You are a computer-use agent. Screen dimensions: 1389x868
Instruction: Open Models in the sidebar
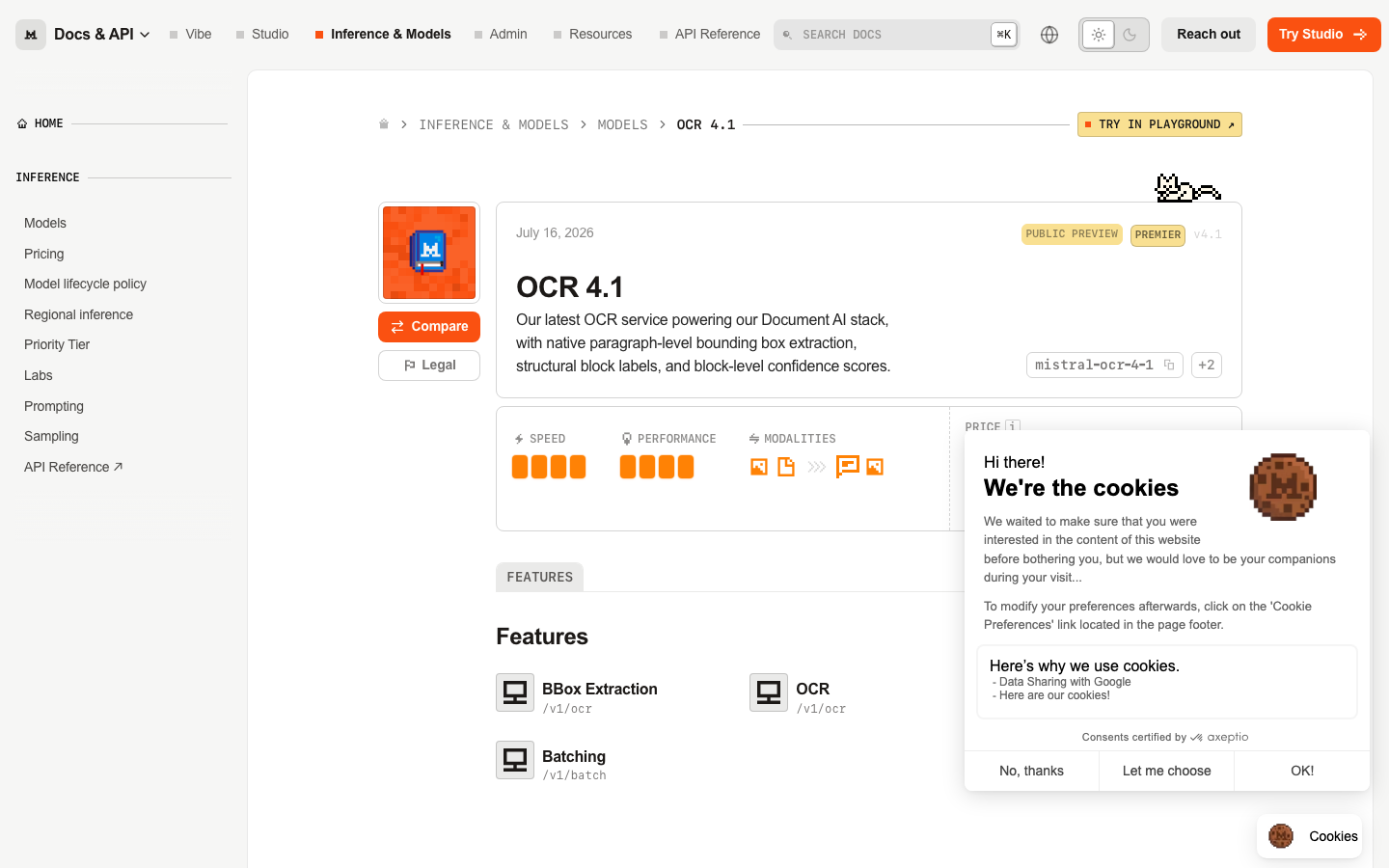tap(45, 223)
